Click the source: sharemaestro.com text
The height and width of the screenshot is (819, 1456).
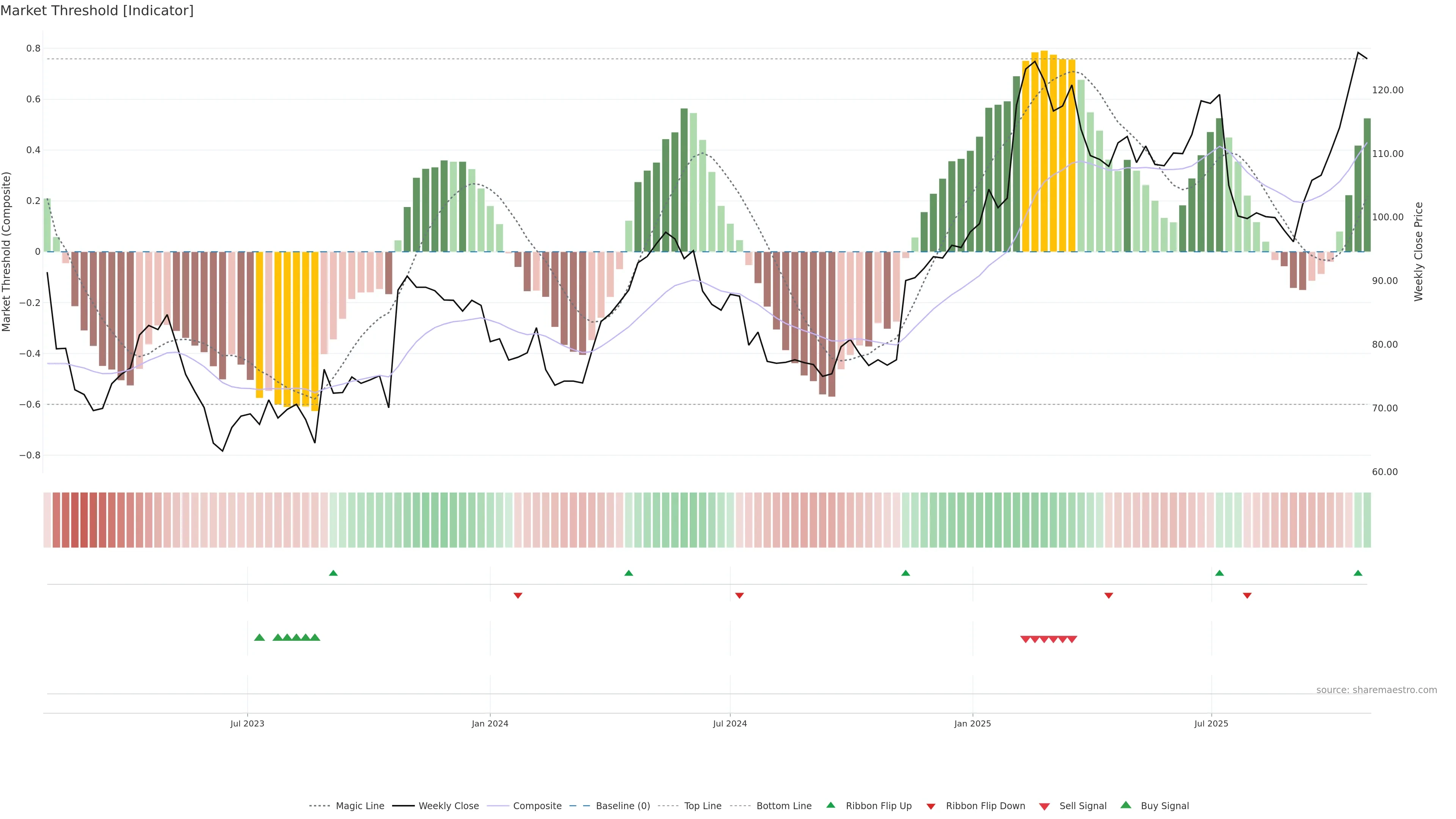[x=1376, y=690]
